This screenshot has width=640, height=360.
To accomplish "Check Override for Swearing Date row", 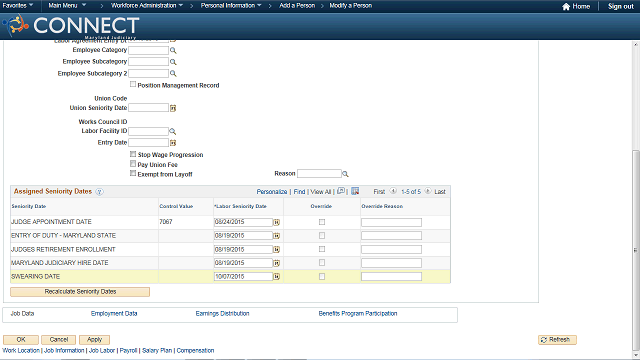I will [322, 277].
